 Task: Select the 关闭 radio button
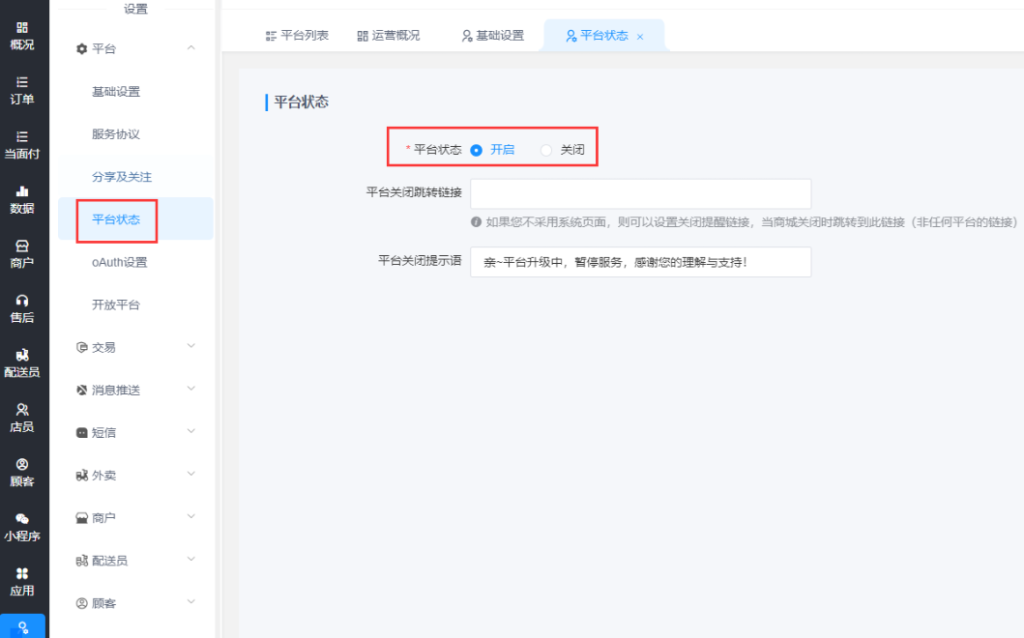click(546, 150)
